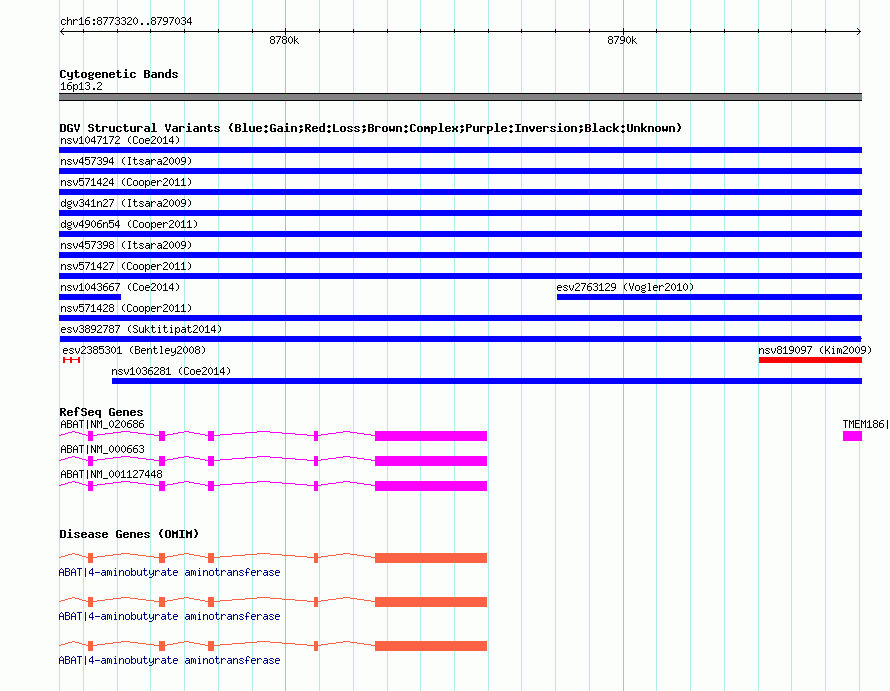Click the esv2763129 gain bar
Image resolution: width=890 pixels, height=691 pixels.
(x=710, y=297)
